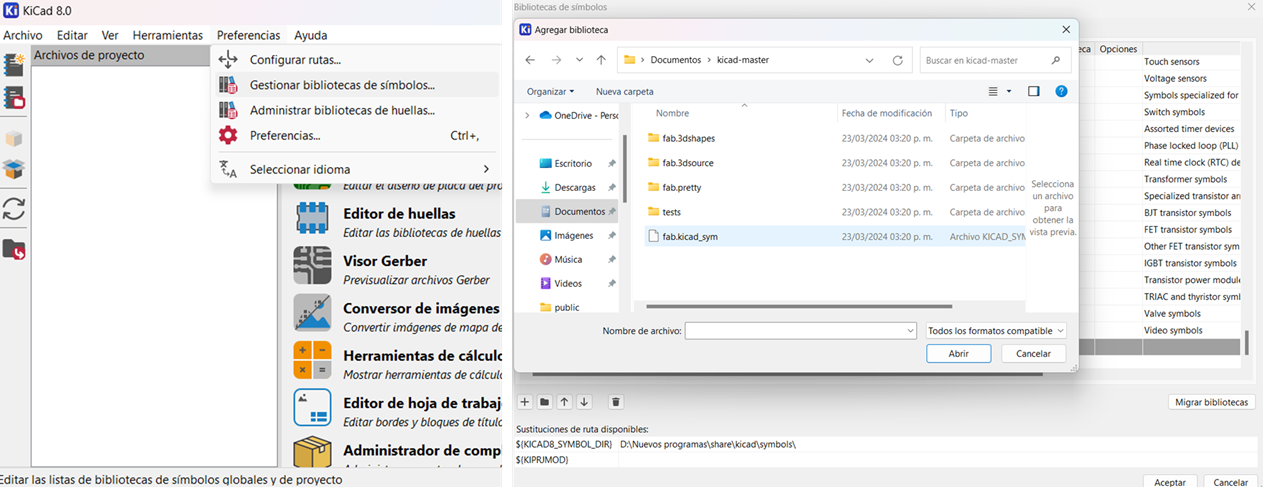1263x487 pixels.
Task: Go back in the Agregar biblioteca dialog
Action: [530, 60]
